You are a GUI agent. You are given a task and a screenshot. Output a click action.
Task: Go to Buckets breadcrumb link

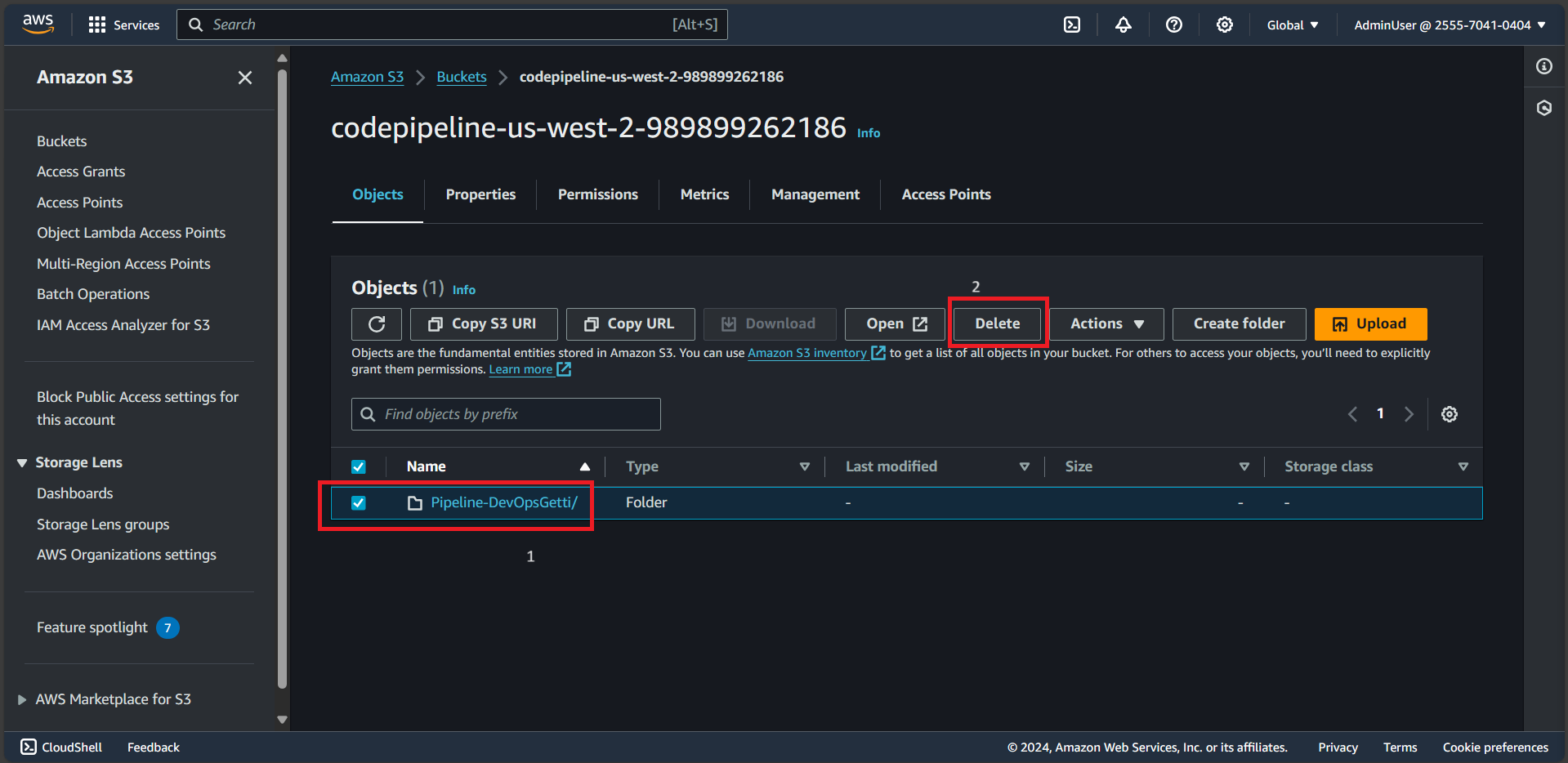point(462,77)
